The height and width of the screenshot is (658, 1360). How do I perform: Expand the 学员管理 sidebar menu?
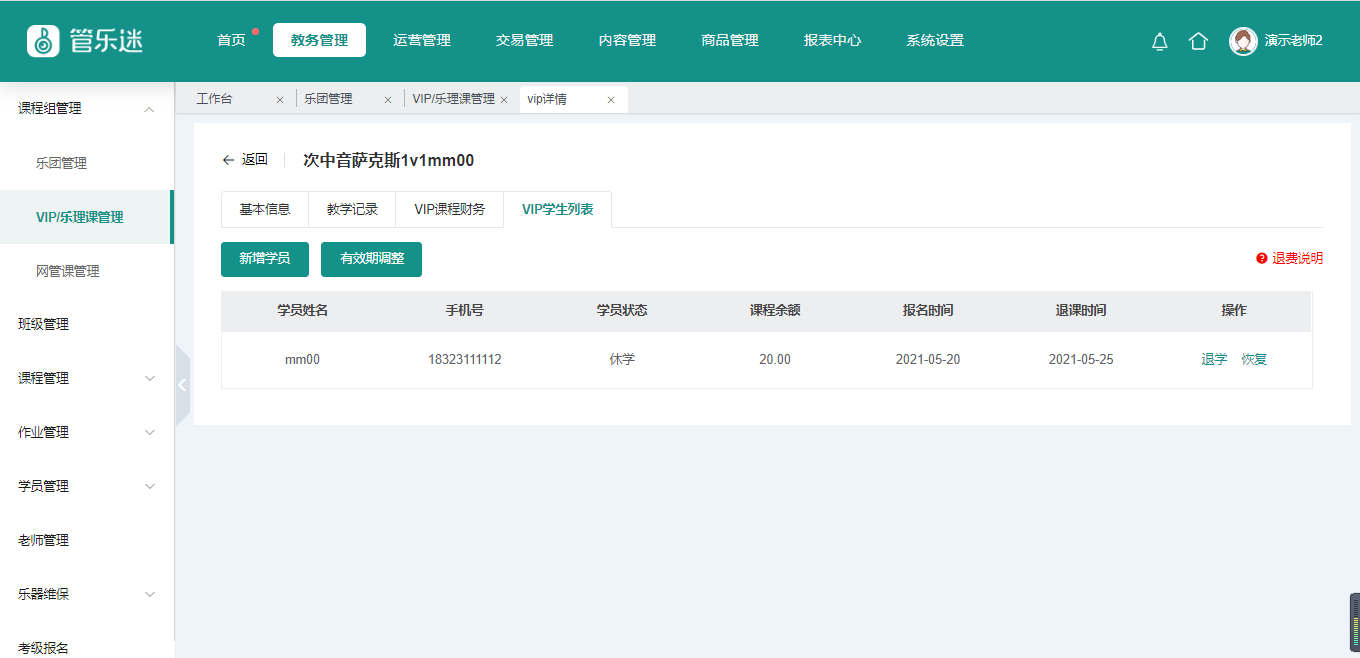click(150, 487)
